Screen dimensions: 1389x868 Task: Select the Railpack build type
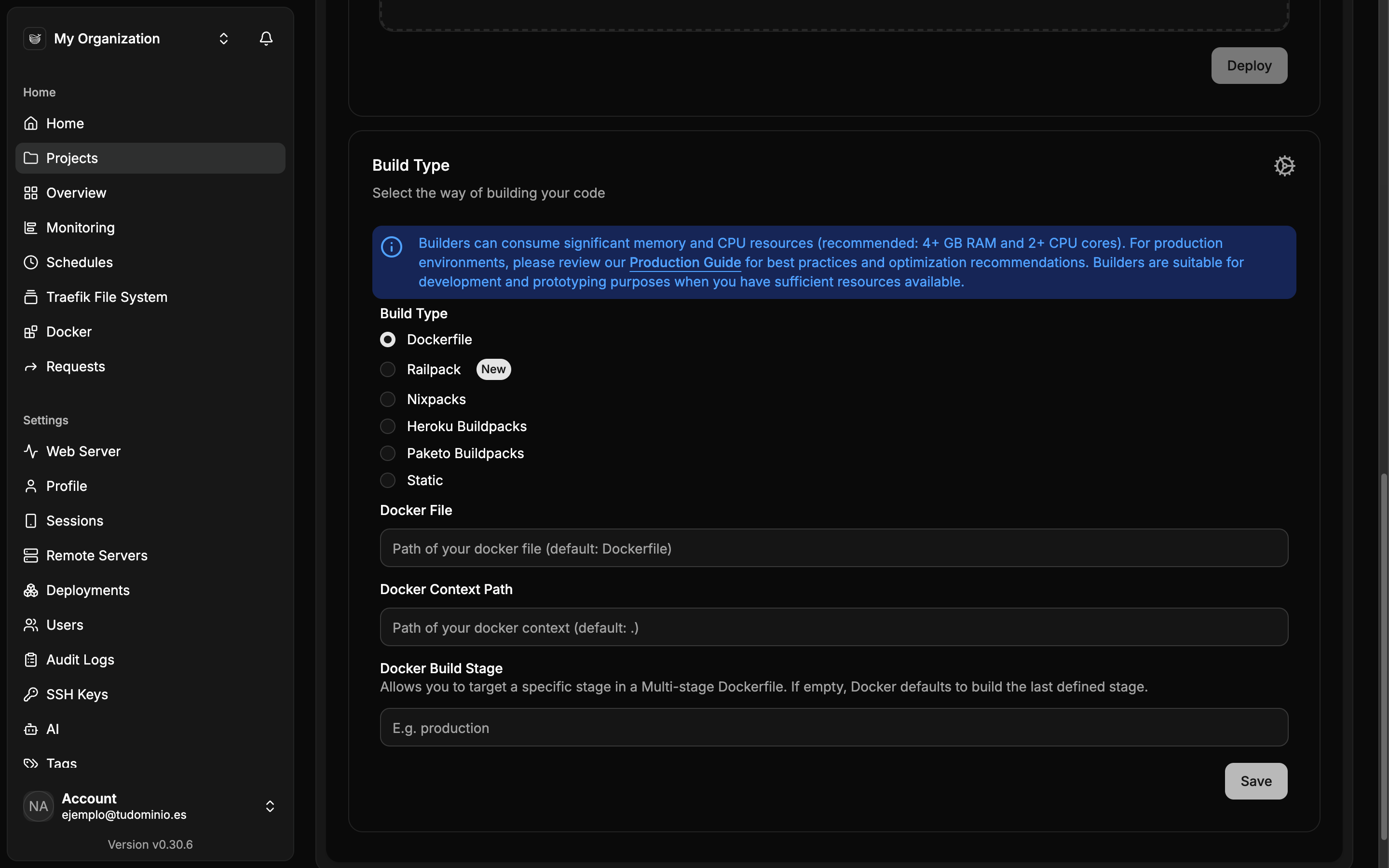pos(388,370)
